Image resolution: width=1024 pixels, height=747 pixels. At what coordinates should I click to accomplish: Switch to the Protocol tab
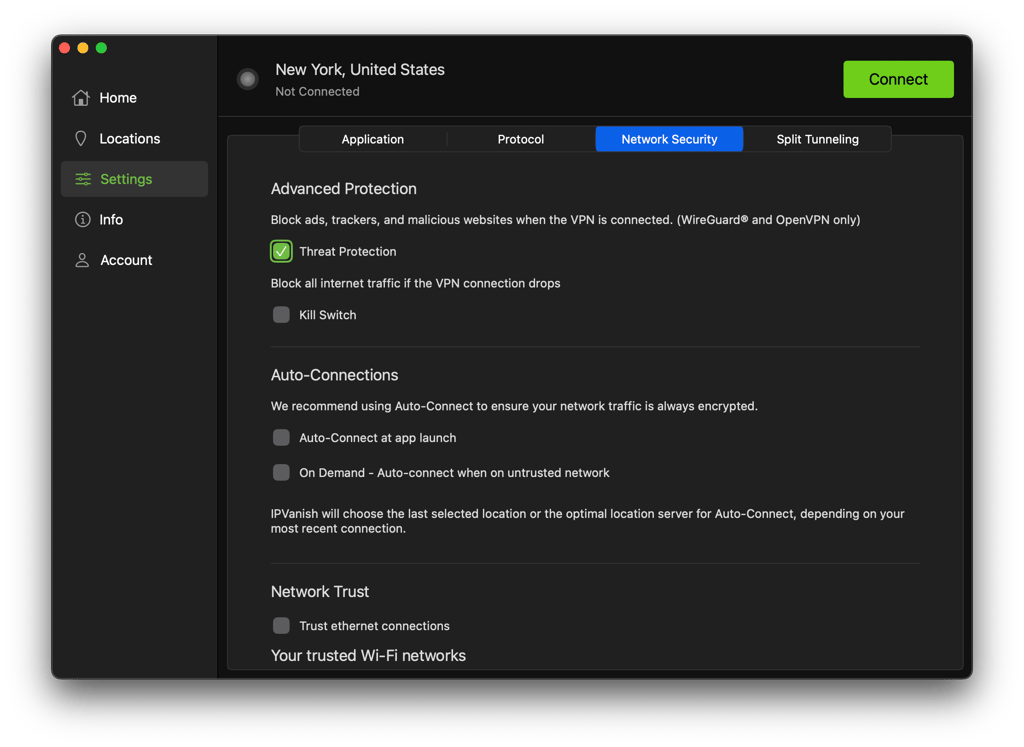coord(521,139)
